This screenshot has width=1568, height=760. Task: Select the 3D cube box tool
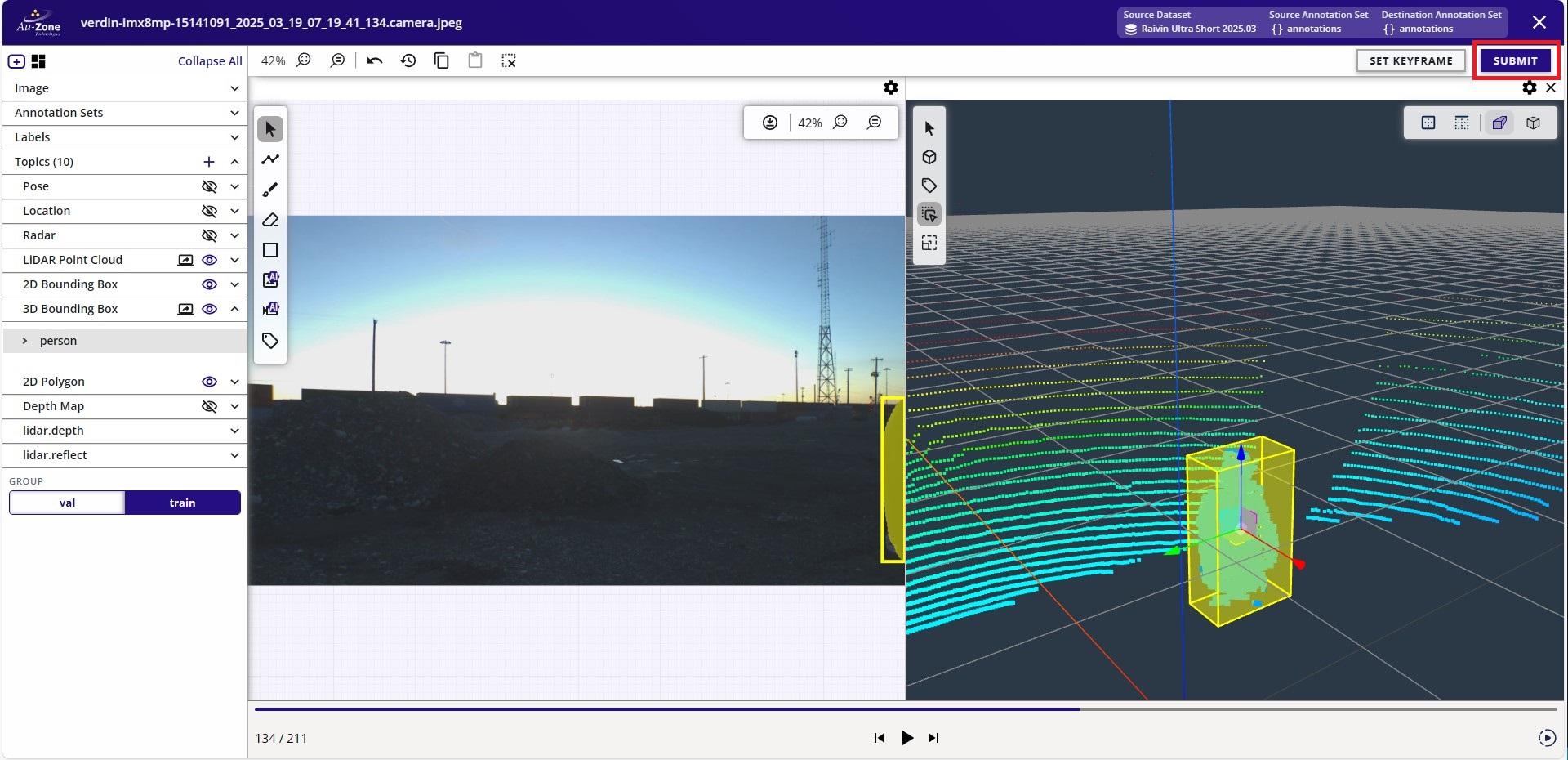tap(929, 157)
